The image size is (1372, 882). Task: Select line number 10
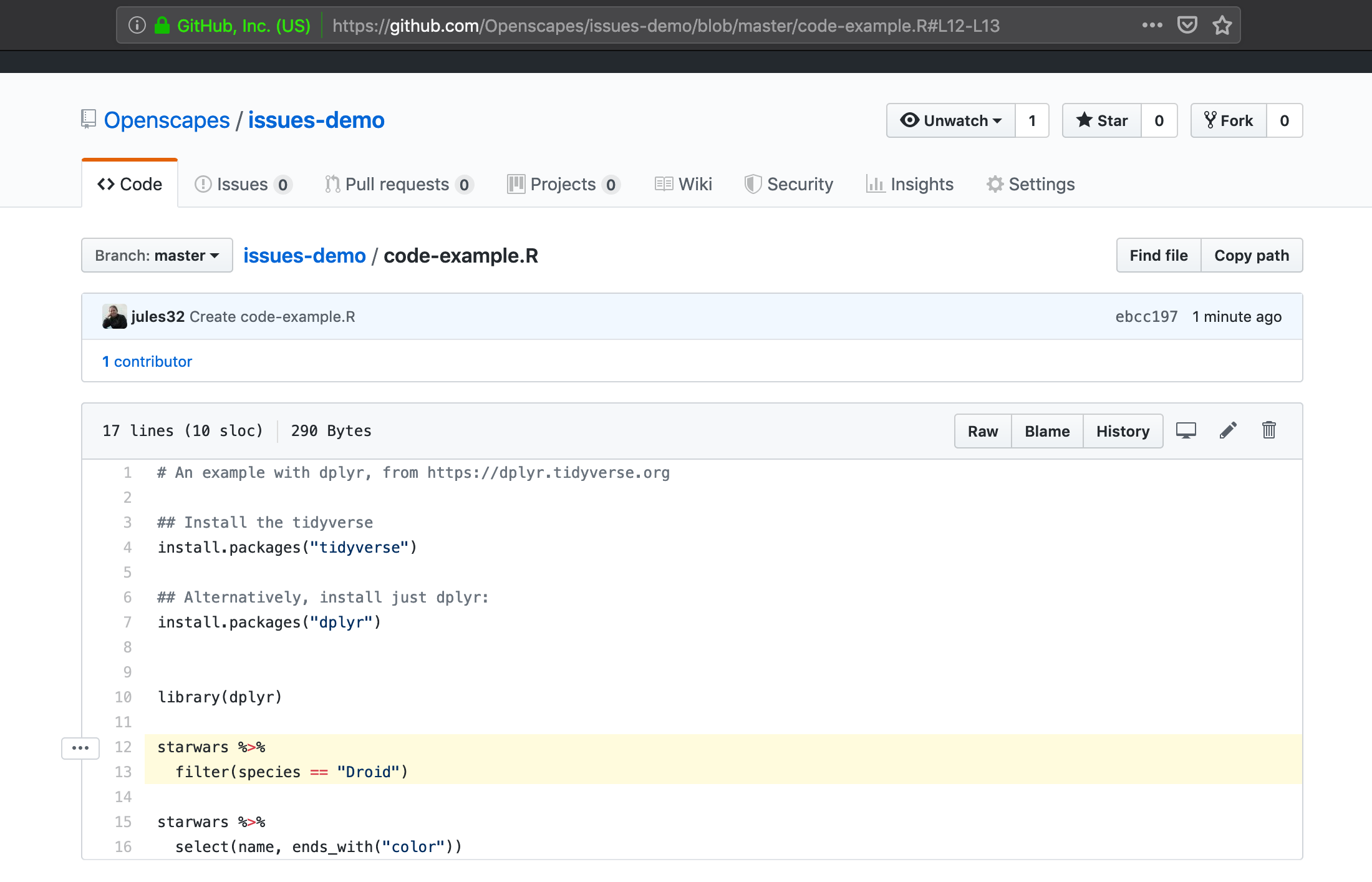123,697
